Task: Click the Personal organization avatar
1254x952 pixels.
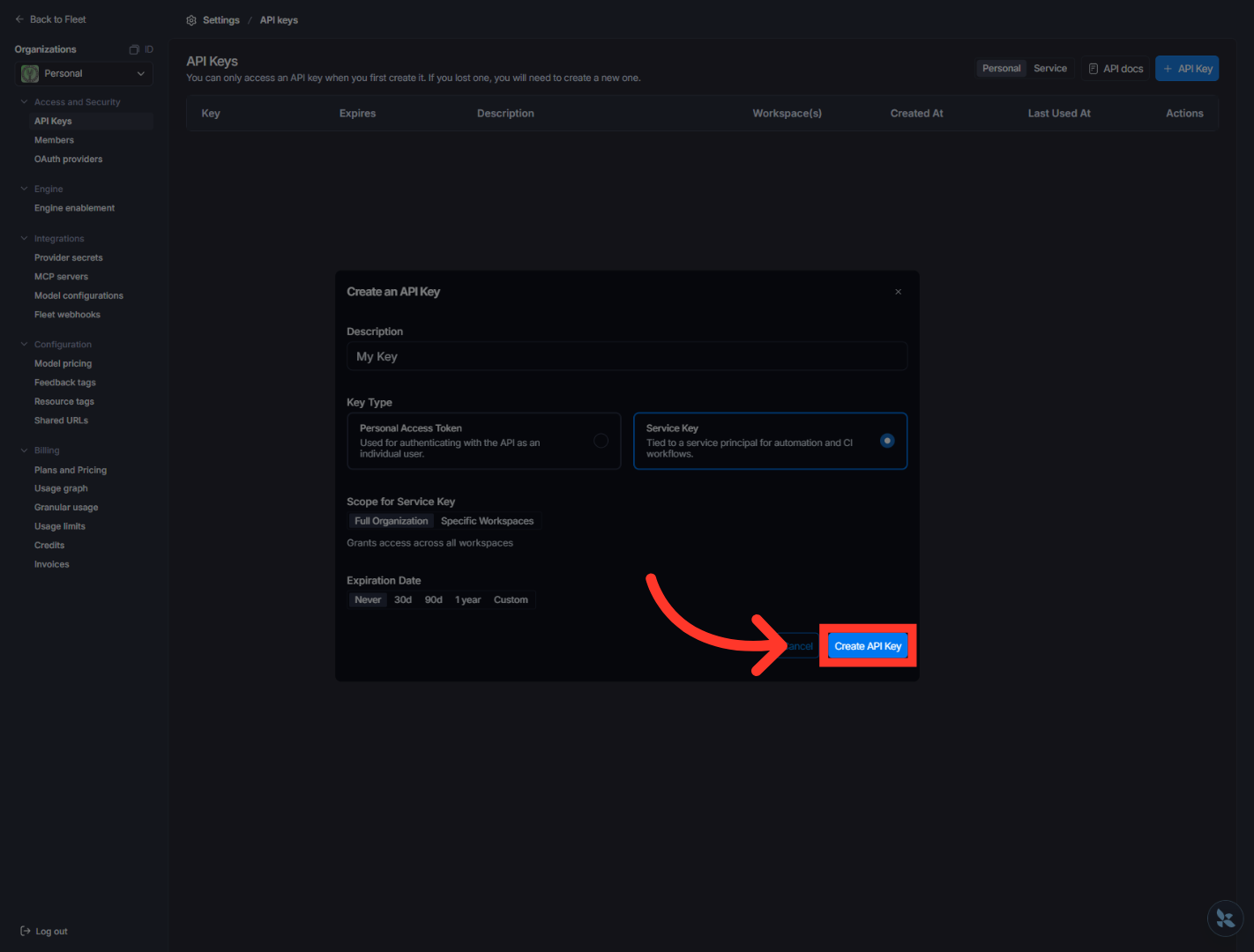Action: pos(30,74)
